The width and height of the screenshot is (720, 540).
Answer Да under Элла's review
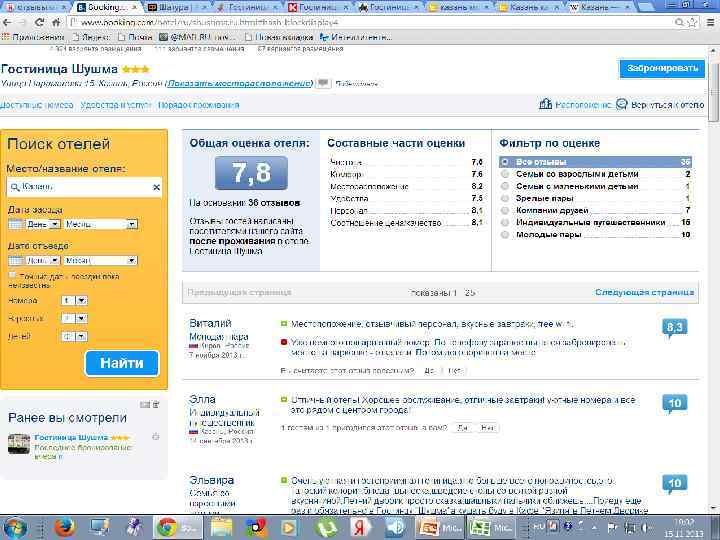click(x=463, y=428)
